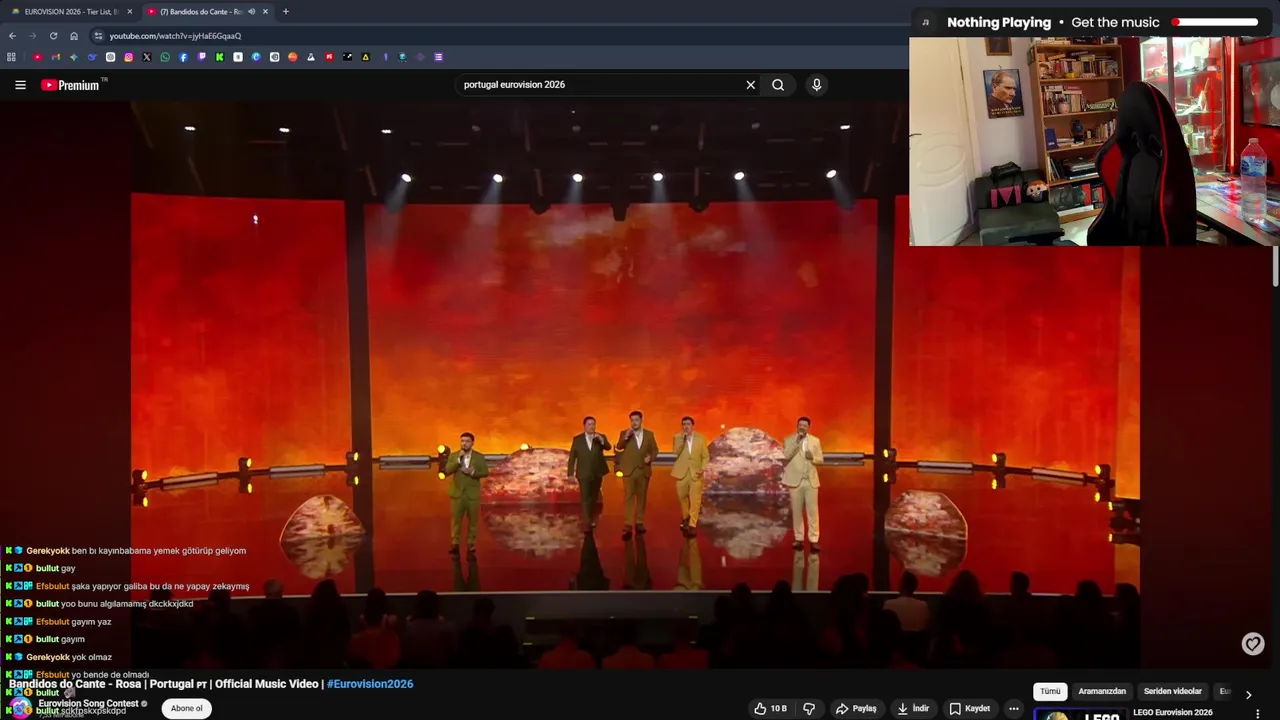Share the video with Paylaş
This screenshot has height=720, width=1280.
[857, 708]
